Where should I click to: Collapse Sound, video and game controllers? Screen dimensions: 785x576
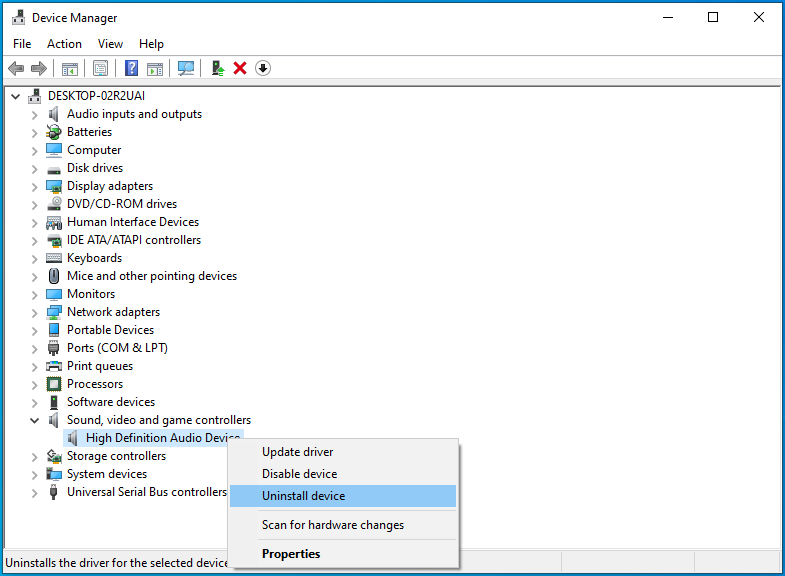pos(35,420)
